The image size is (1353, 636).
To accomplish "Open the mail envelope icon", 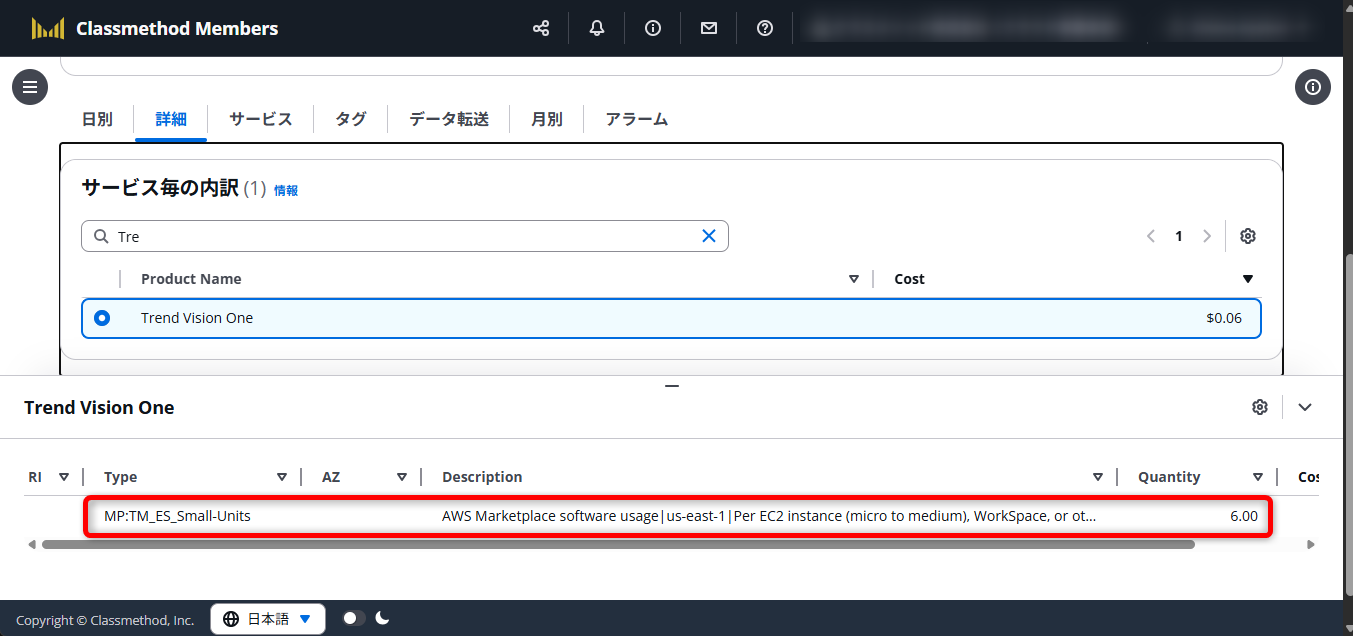I will coord(709,28).
